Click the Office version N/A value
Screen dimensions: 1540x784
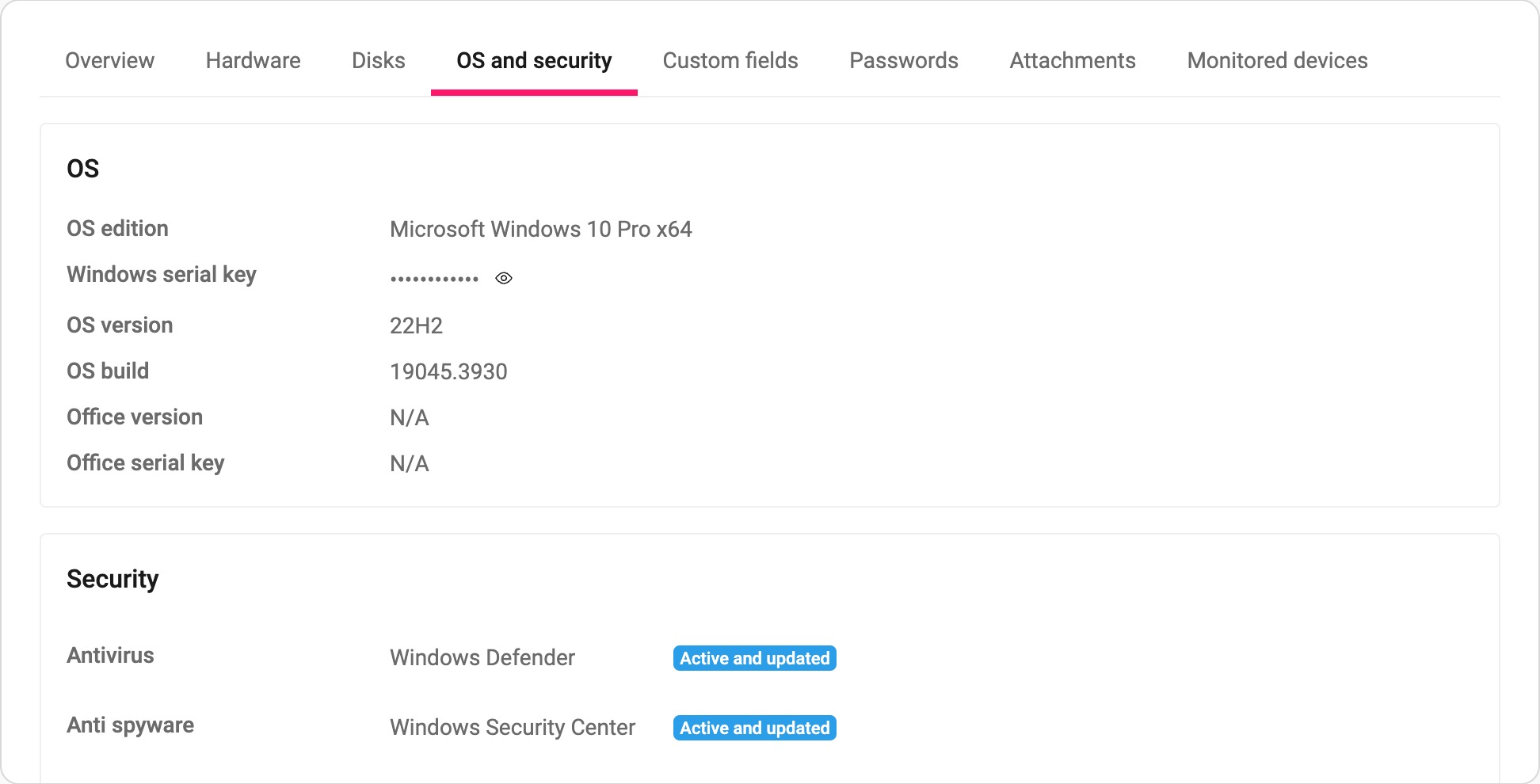(410, 417)
